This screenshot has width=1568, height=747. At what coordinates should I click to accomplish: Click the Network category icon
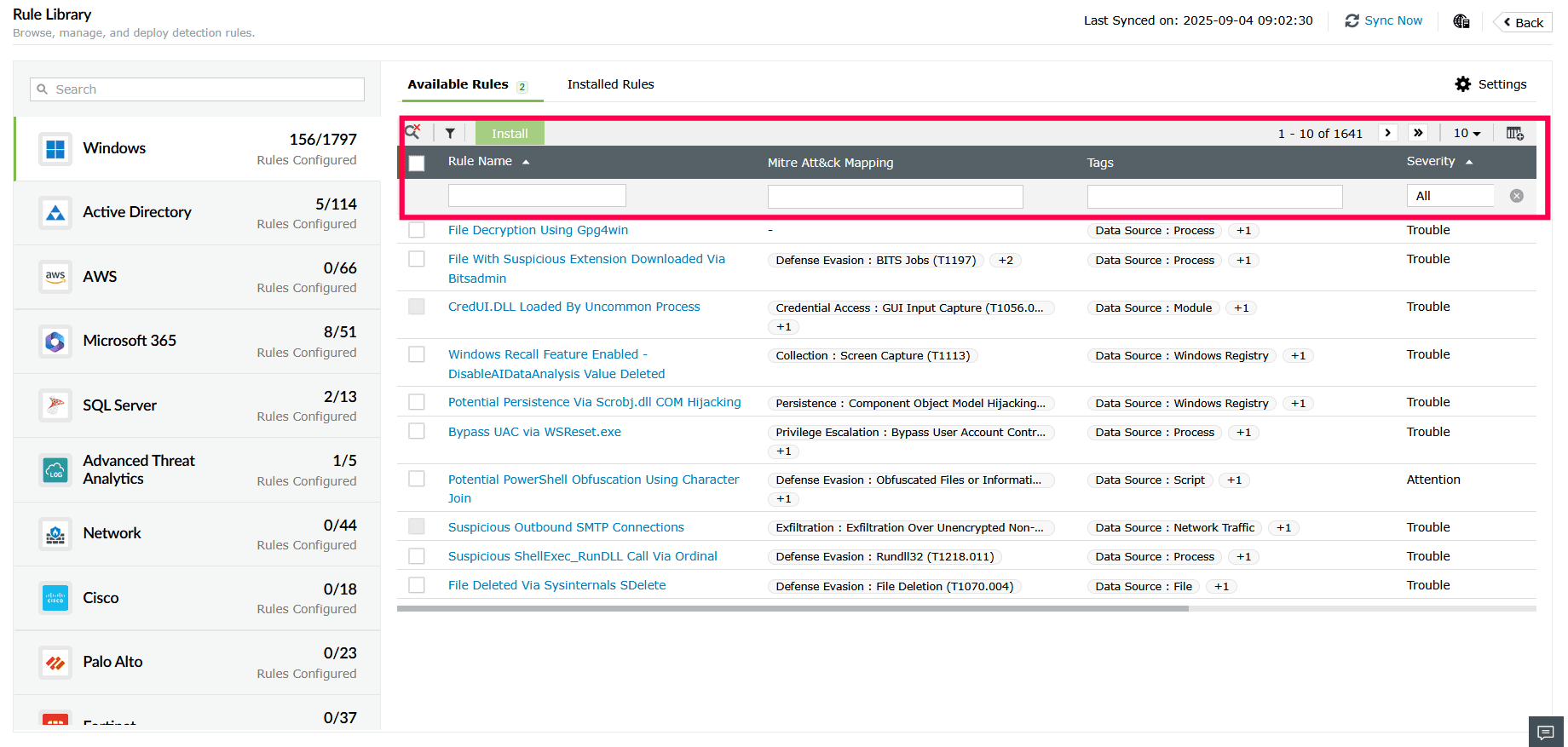coord(55,534)
